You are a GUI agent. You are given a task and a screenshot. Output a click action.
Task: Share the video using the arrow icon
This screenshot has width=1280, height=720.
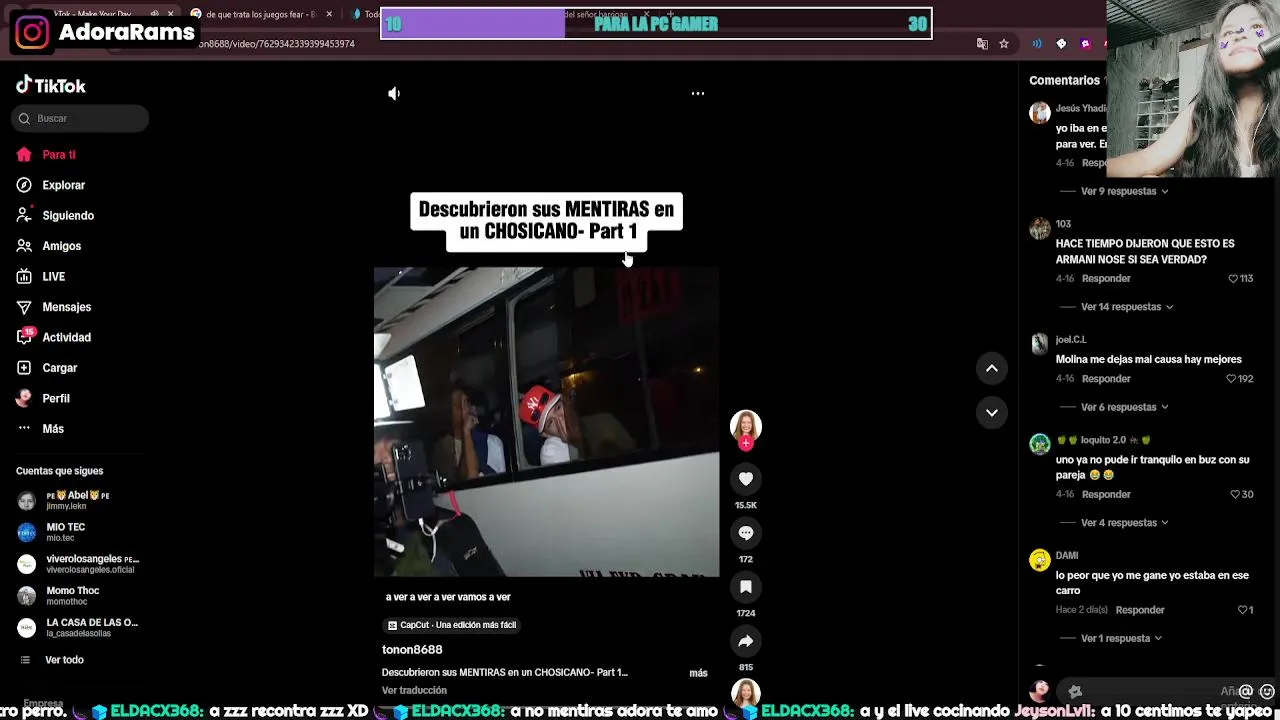(x=746, y=641)
